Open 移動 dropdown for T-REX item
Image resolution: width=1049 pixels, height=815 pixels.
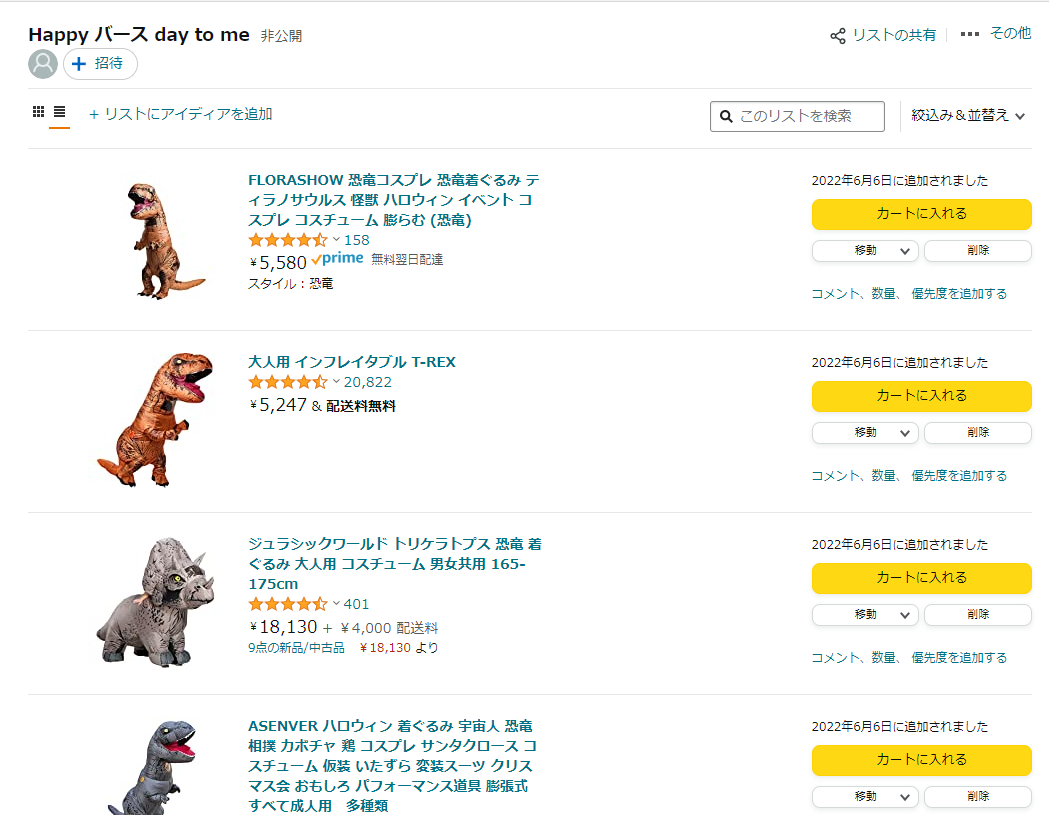pyautogui.click(x=865, y=433)
